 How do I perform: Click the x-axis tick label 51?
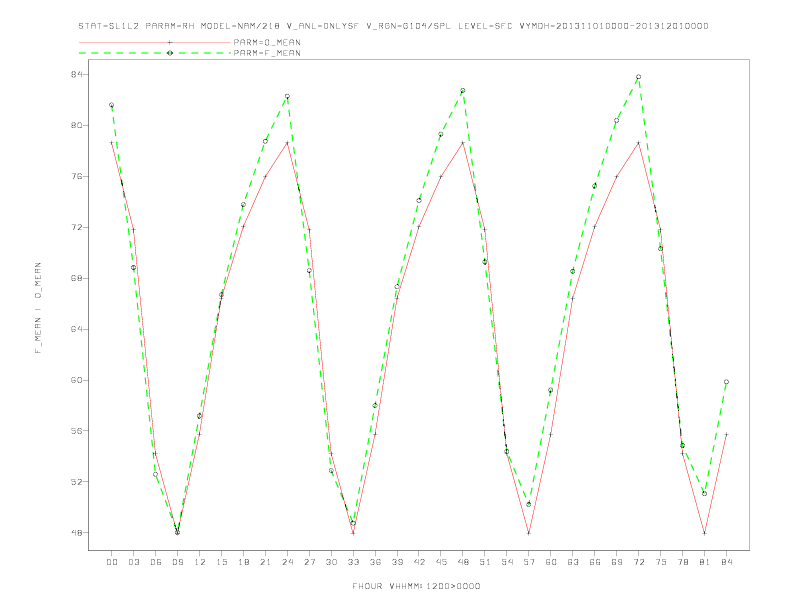(x=485, y=562)
